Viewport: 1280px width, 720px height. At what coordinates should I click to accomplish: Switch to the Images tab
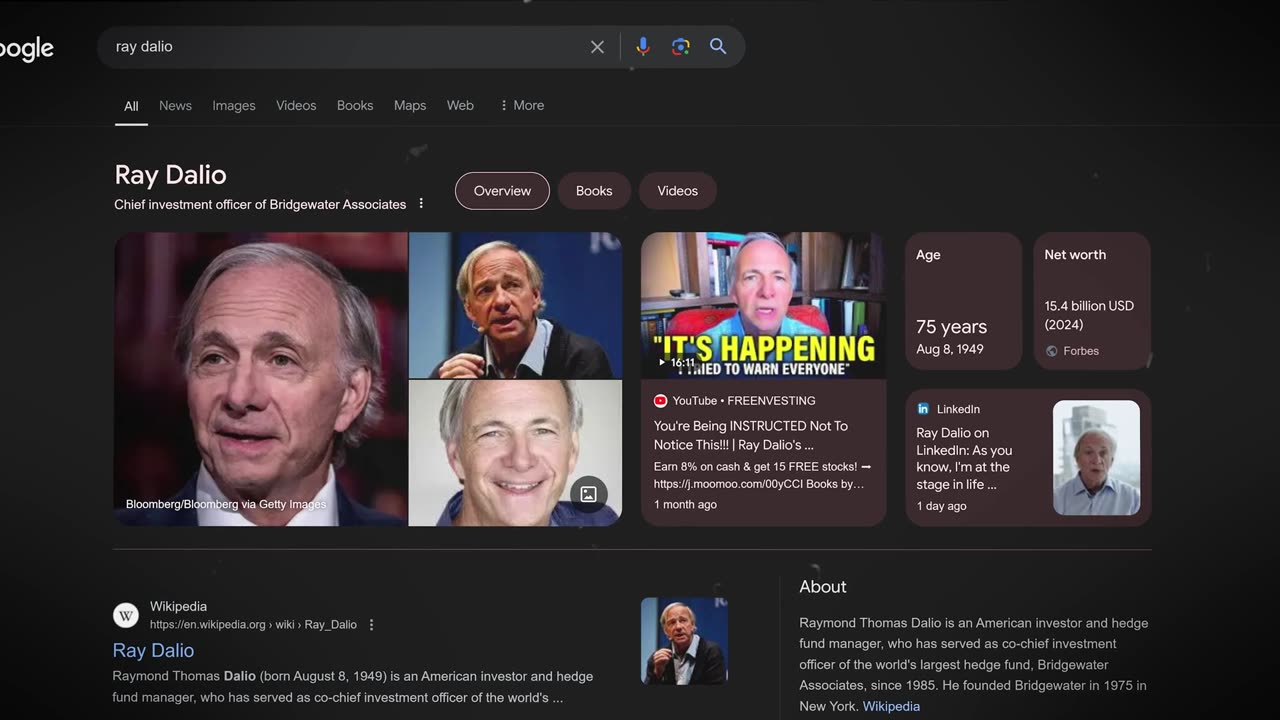(234, 105)
